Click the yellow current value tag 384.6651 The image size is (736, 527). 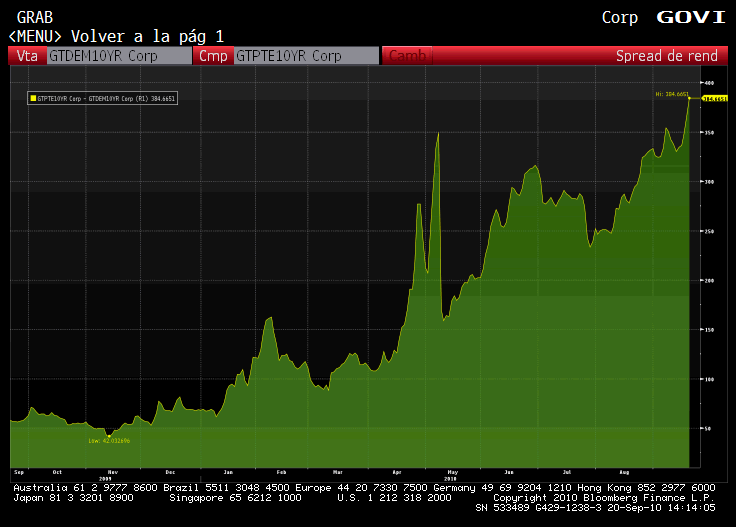pos(715,99)
